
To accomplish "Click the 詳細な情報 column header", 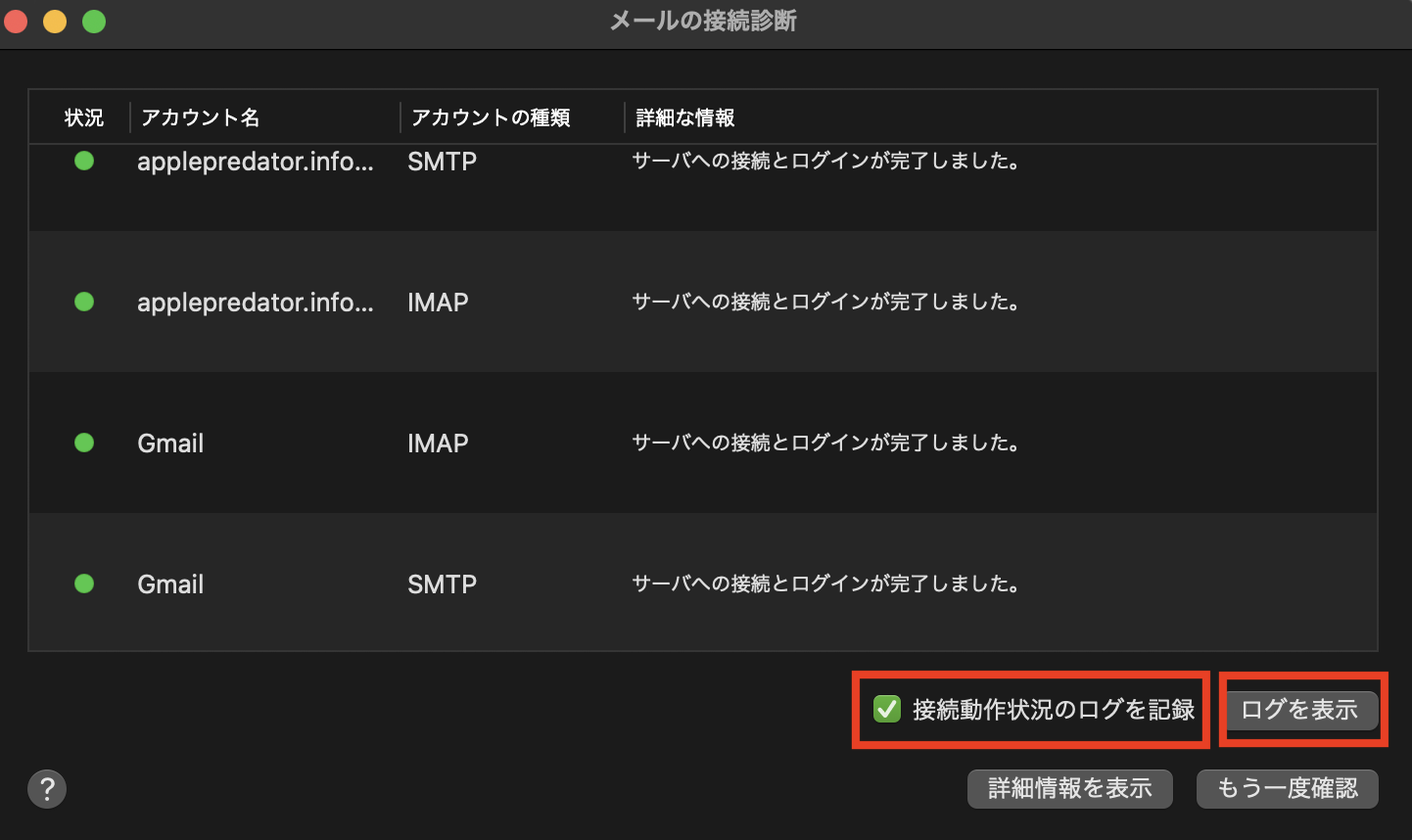I will (x=685, y=117).
